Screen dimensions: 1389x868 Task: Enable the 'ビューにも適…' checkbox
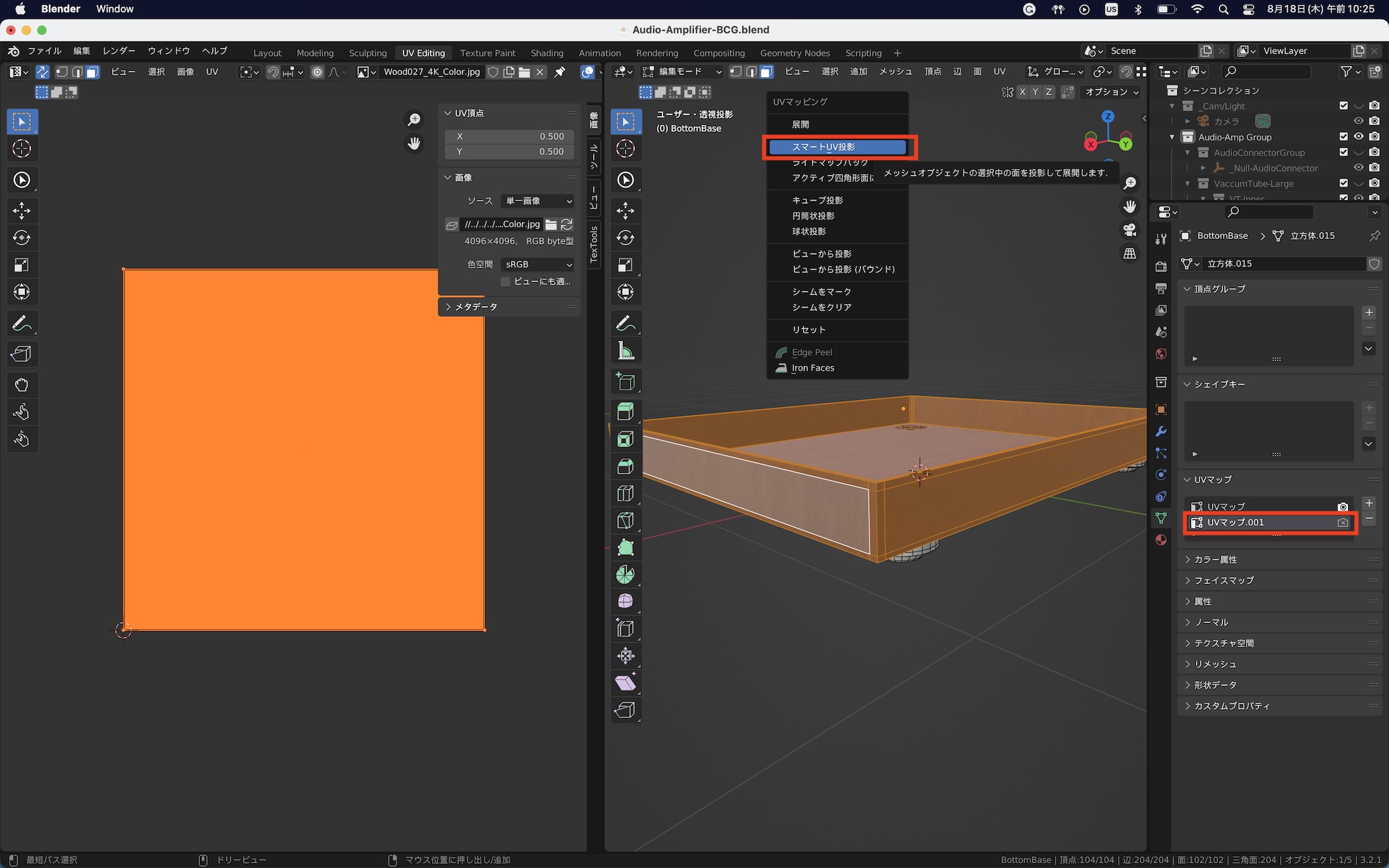click(x=506, y=281)
